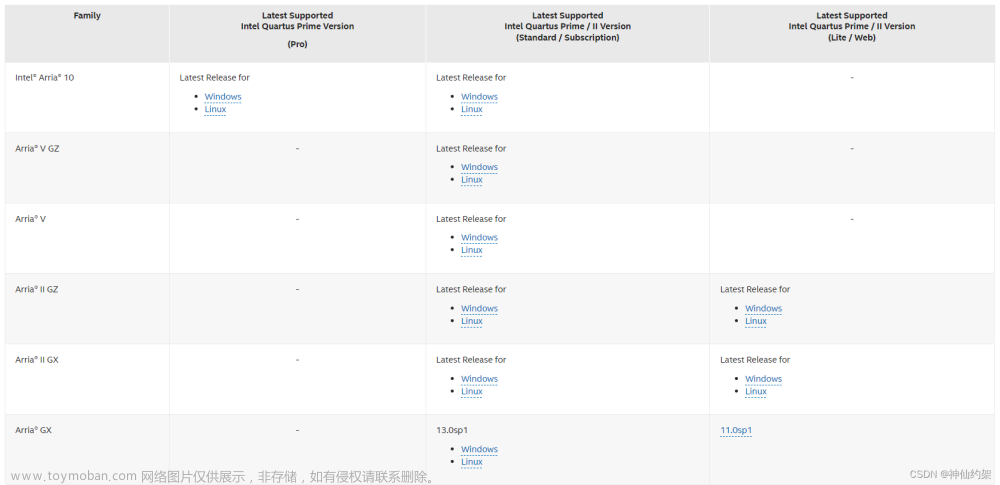Screen dimensions: 1000x485
Task: Open Linux link under 13.0sp1 for Arria GX
Action: tap(471, 462)
